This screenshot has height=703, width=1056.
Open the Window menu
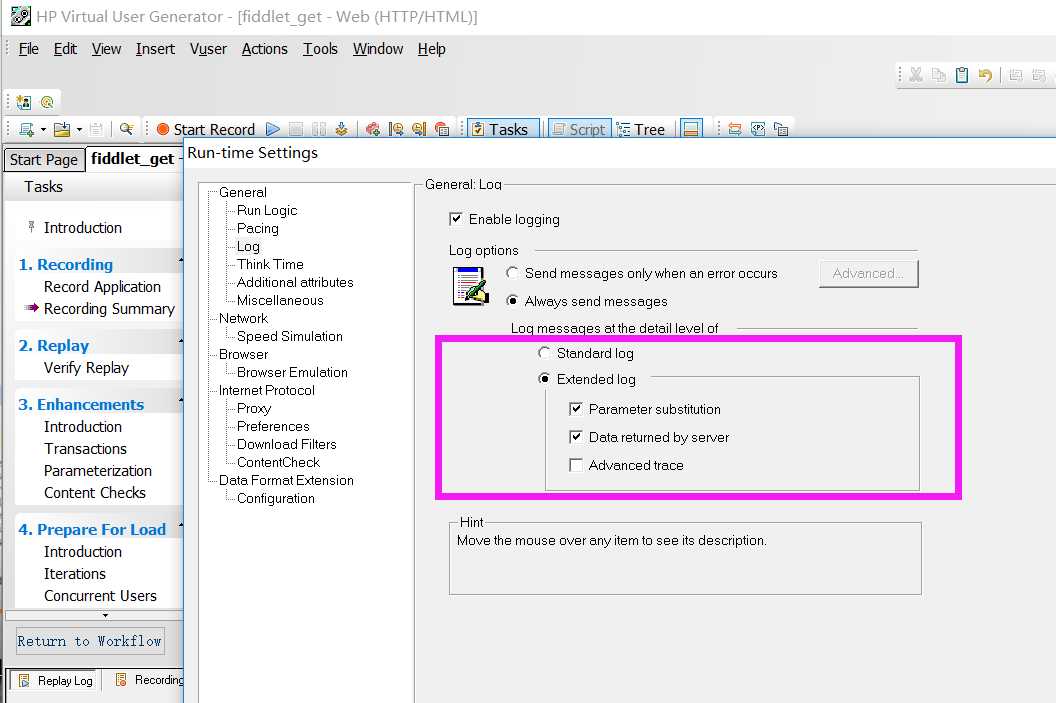coord(378,48)
